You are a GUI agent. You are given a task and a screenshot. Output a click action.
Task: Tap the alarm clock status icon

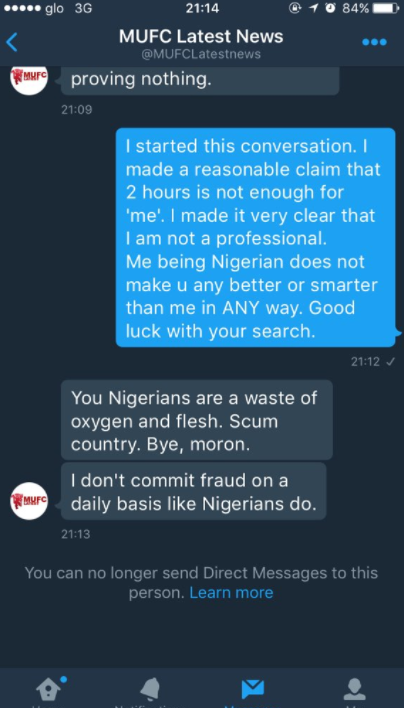[331, 8]
